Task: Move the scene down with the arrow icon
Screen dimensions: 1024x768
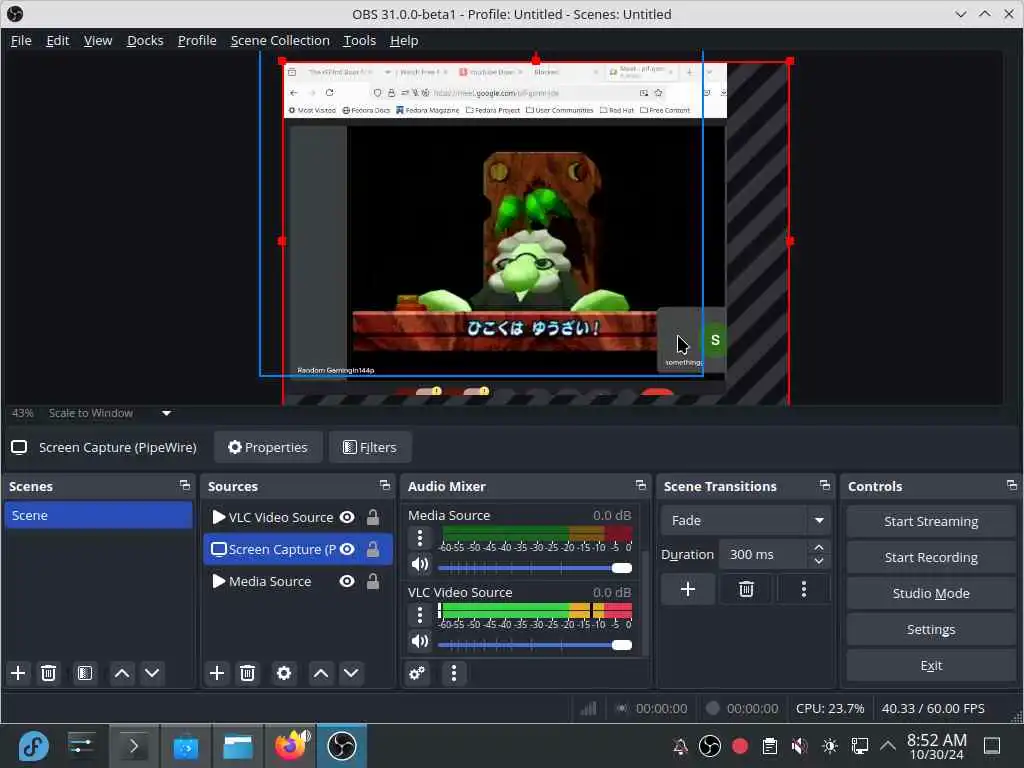Action: (x=152, y=673)
